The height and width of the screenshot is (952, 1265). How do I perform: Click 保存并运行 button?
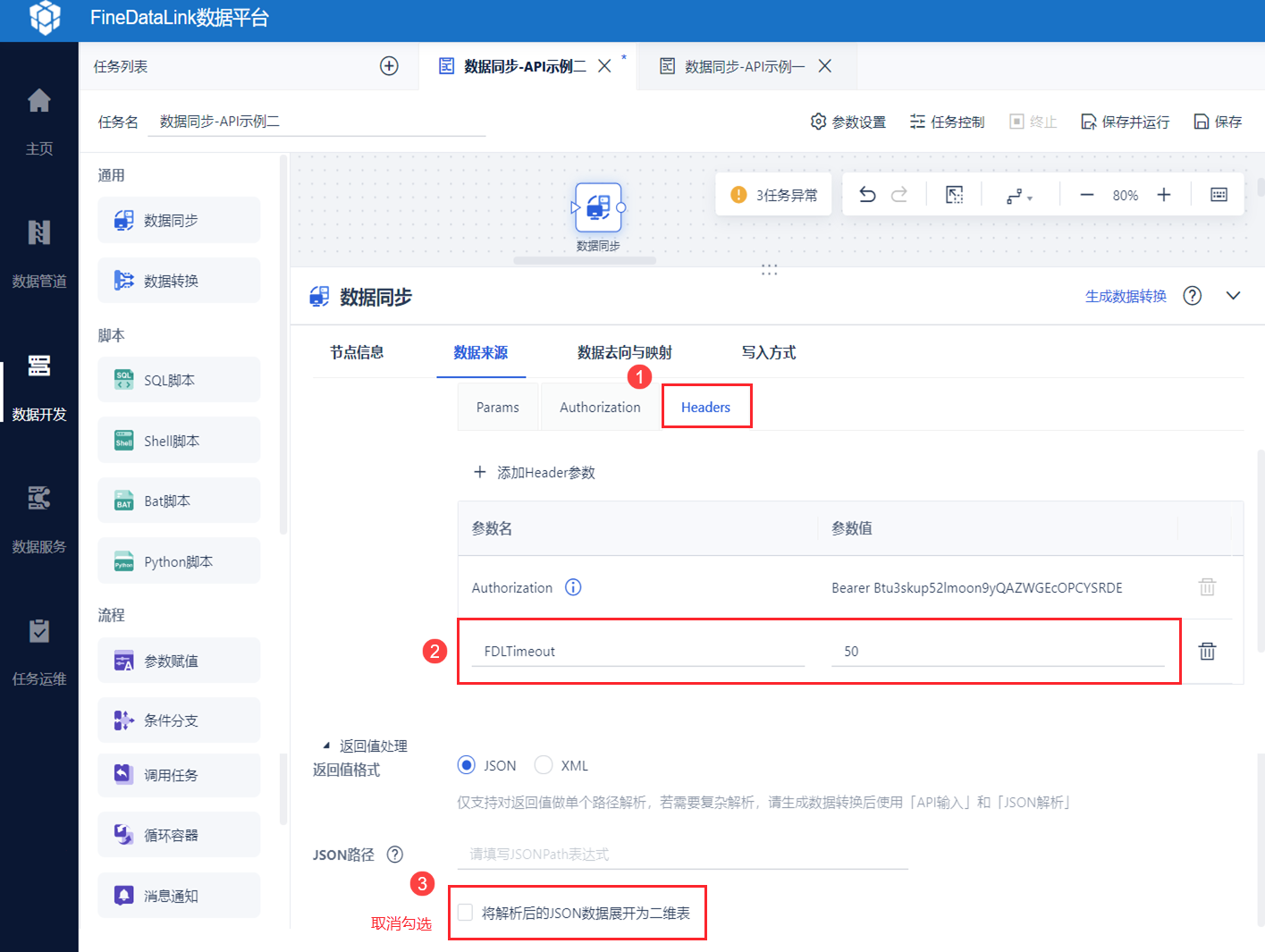pos(1125,122)
